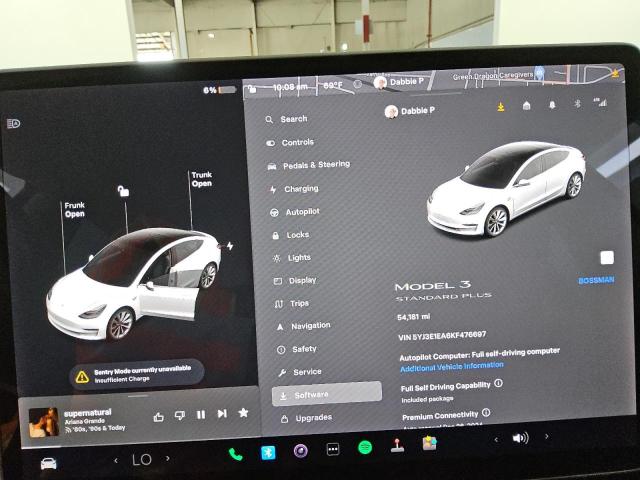
Task: Tap the charge port lightning bolt icon
Action: [x=230, y=246]
